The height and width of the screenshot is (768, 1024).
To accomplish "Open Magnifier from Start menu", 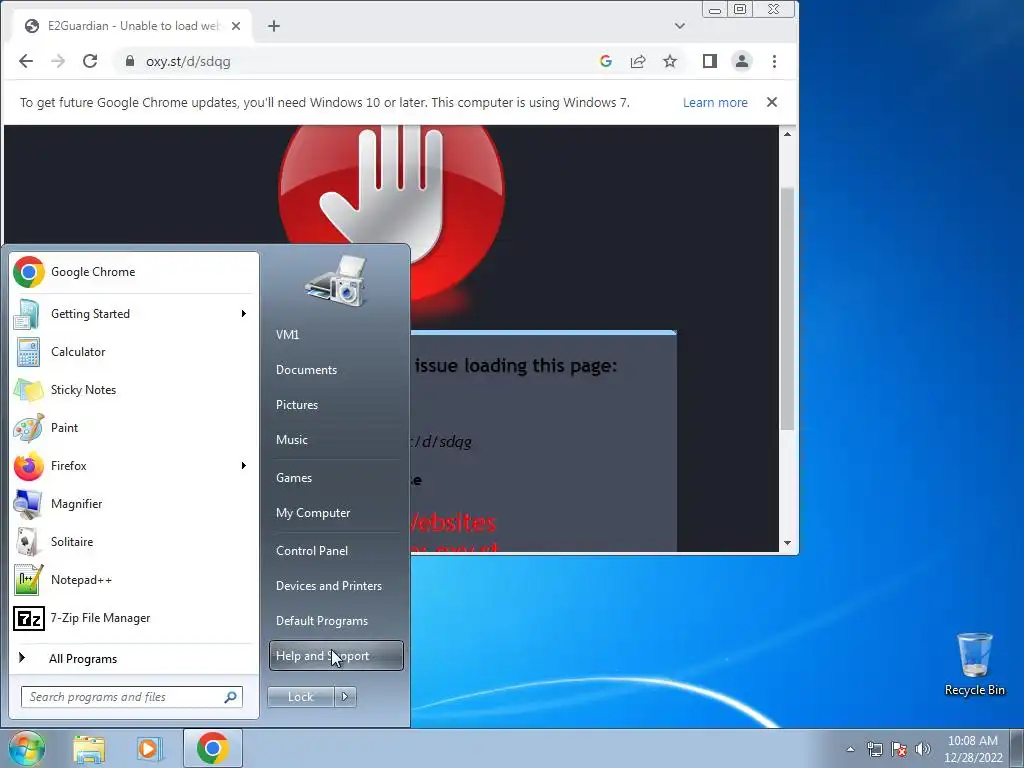I will point(134,504).
